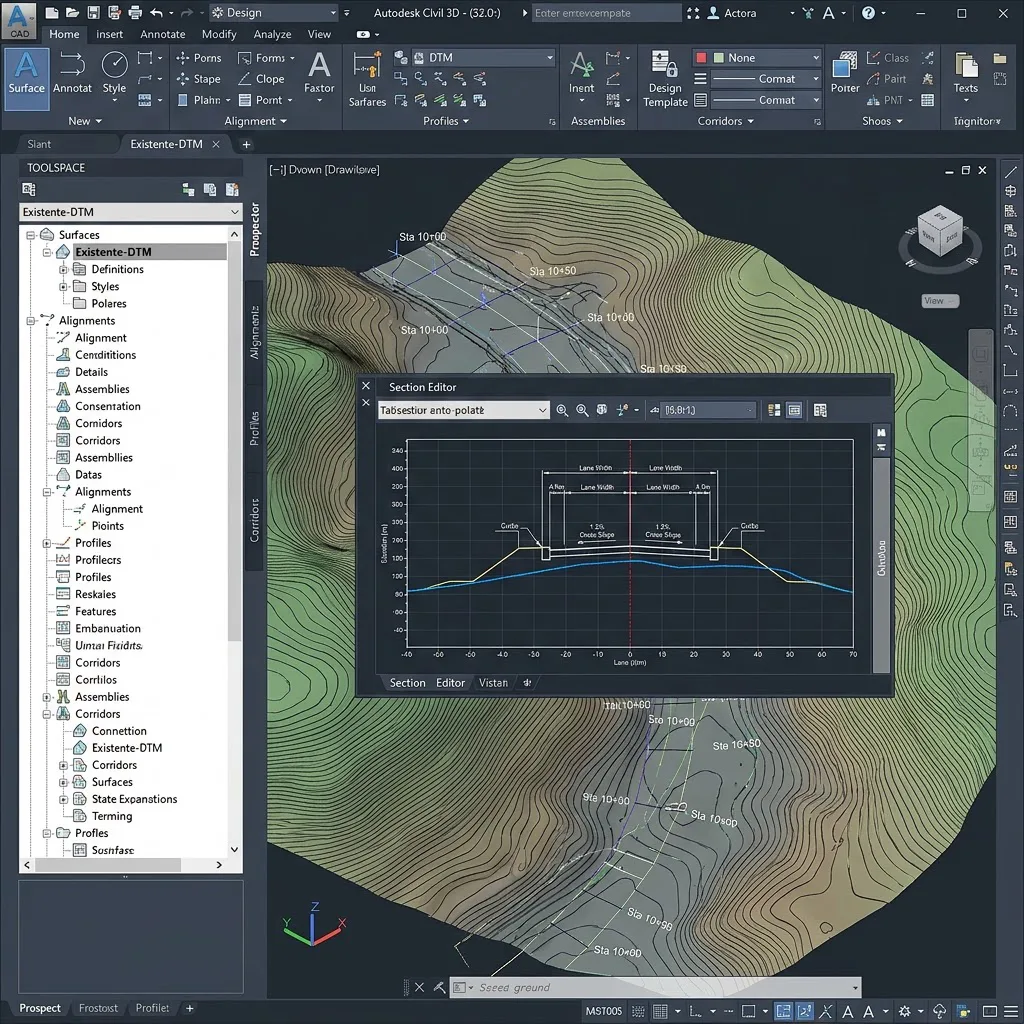Click the table icon in Section Editor toolbar
Image resolution: width=1024 pixels, height=1024 pixels.
pyautogui.click(x=820, y=410)
